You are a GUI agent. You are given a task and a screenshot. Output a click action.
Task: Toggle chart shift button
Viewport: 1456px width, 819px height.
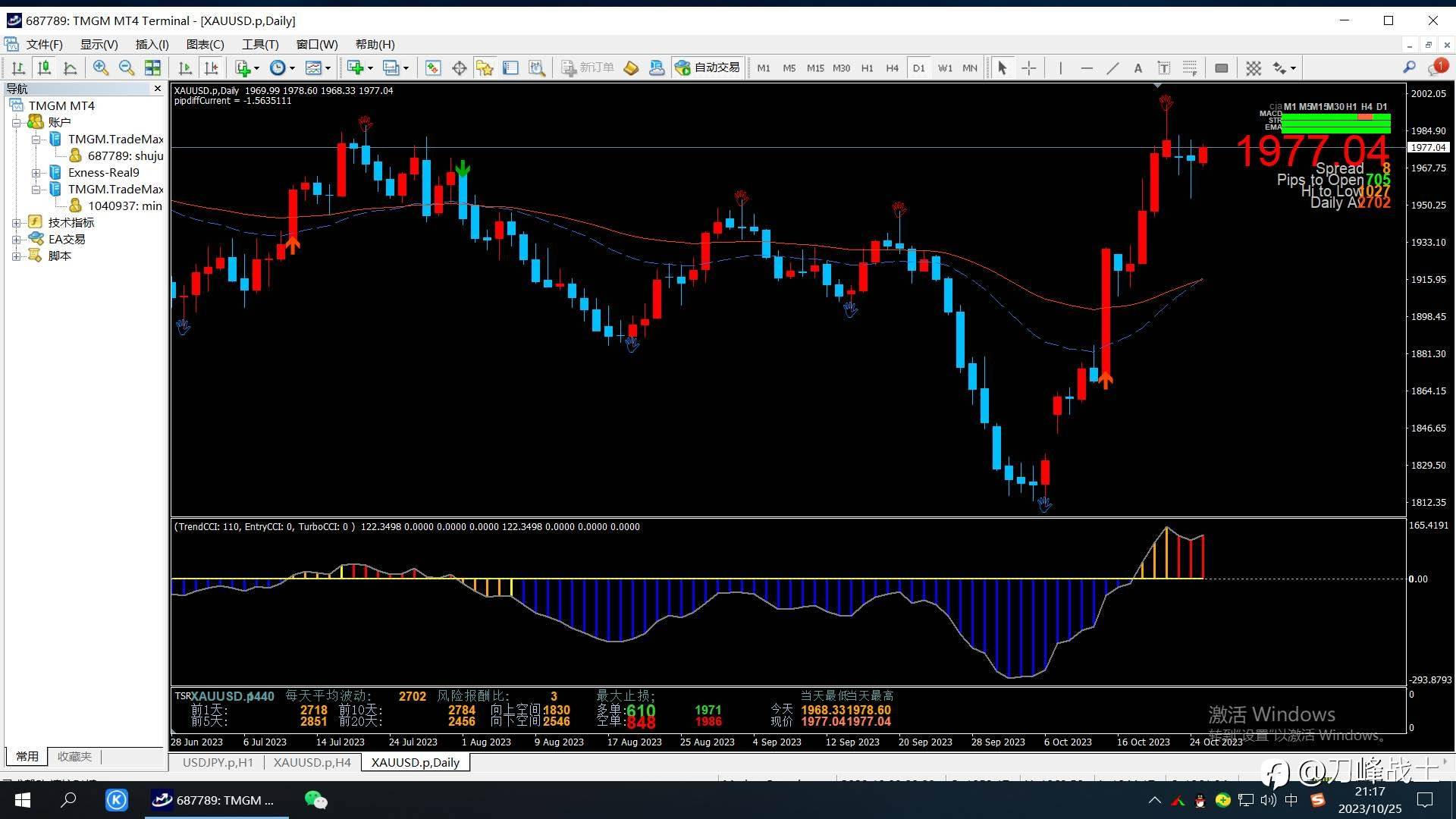click(x=211, y=68)
